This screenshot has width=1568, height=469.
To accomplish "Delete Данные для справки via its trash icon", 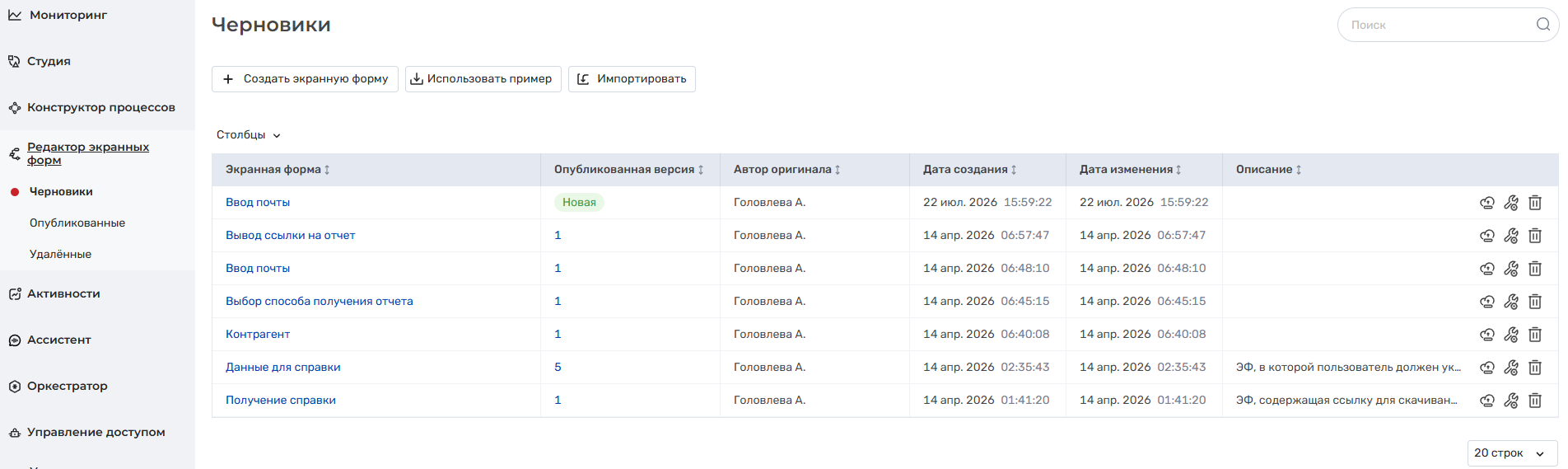I will 1535,368.
